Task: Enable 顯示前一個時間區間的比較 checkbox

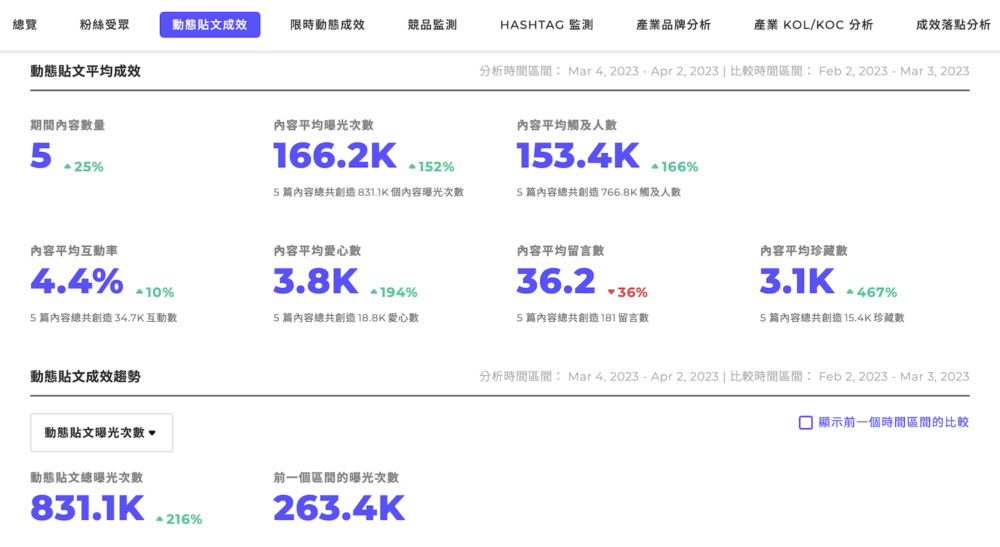Action: pos(805,422)
